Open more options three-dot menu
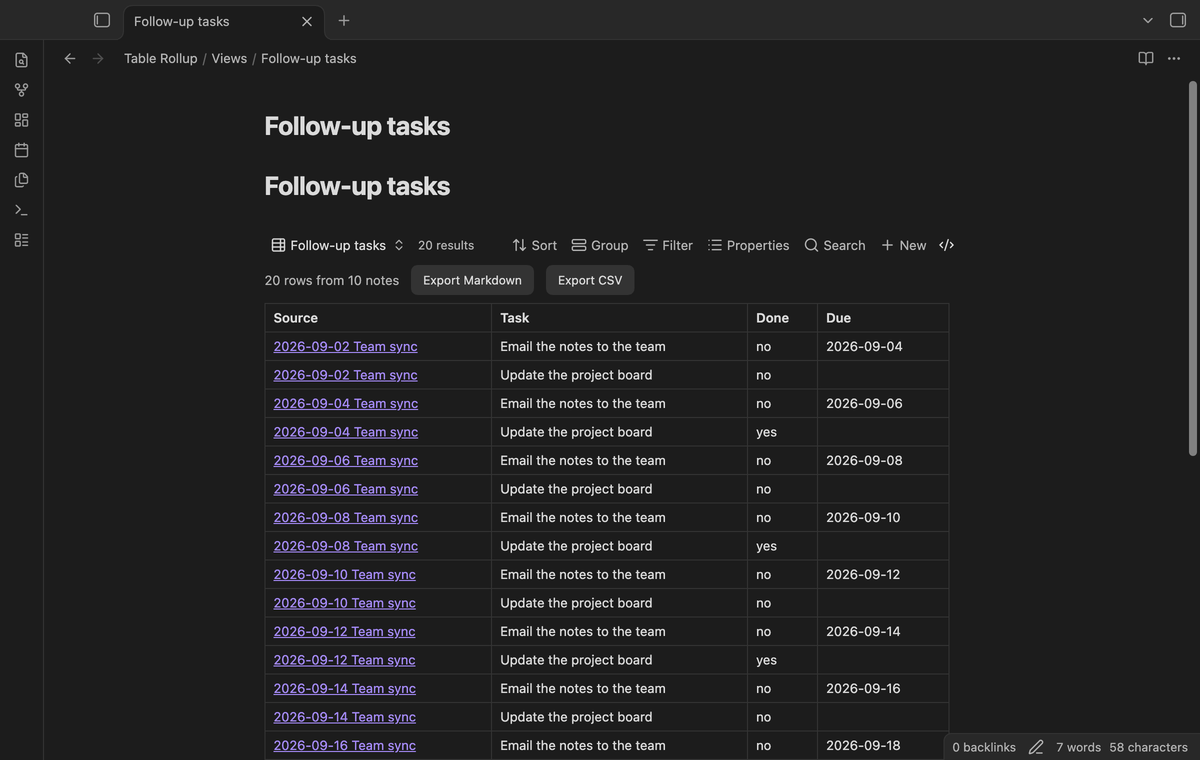The width and height of the screenshot is (1200, 760). (1174, 58)
